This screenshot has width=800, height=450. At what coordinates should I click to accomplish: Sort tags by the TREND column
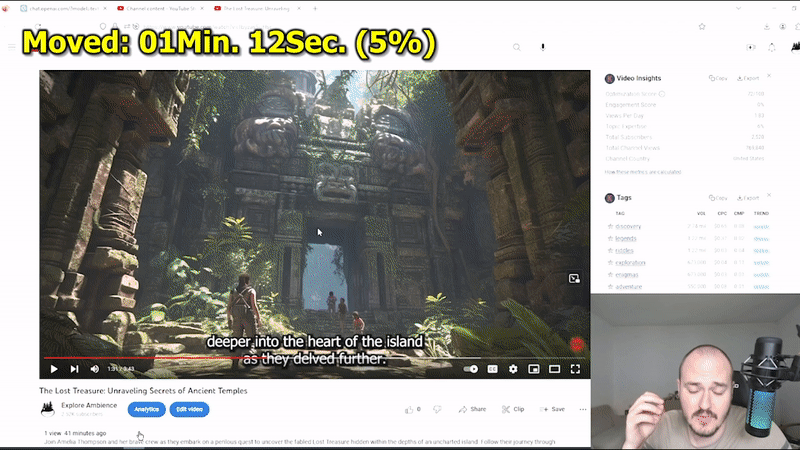coord(761,213)
